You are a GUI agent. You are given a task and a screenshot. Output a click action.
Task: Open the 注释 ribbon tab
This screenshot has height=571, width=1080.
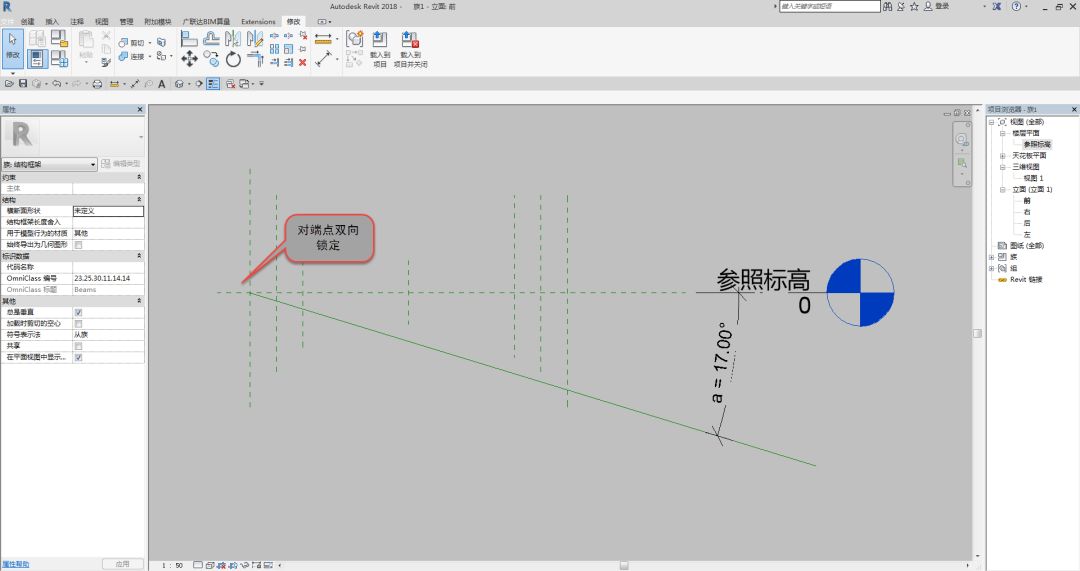tap(77, 21)
